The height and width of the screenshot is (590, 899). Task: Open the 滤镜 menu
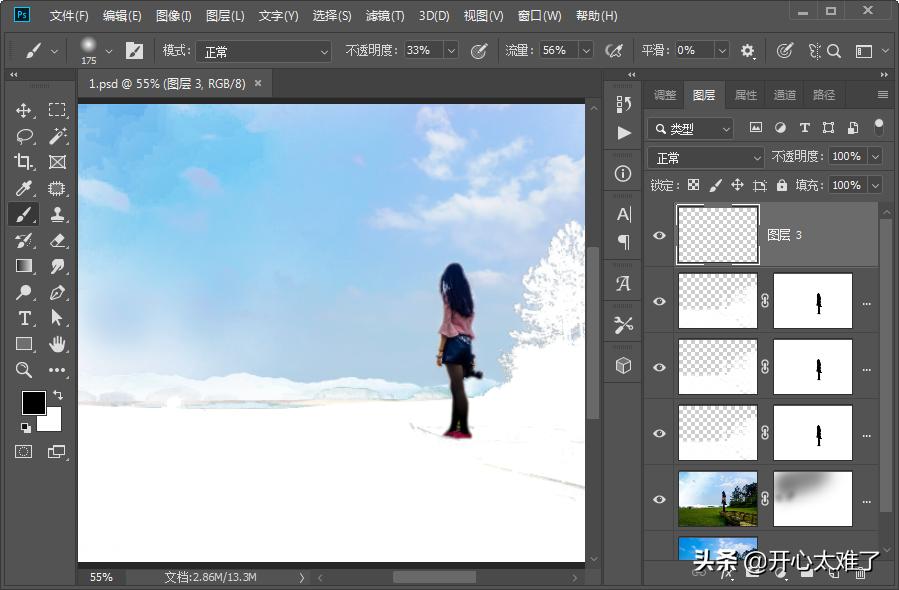[x=384, y=15]
